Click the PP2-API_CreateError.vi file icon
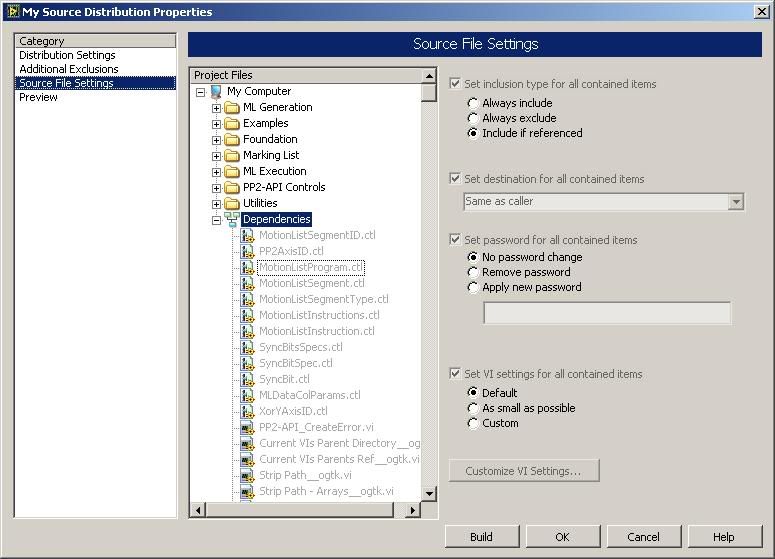Screen dimensions: 775x559 247,427
